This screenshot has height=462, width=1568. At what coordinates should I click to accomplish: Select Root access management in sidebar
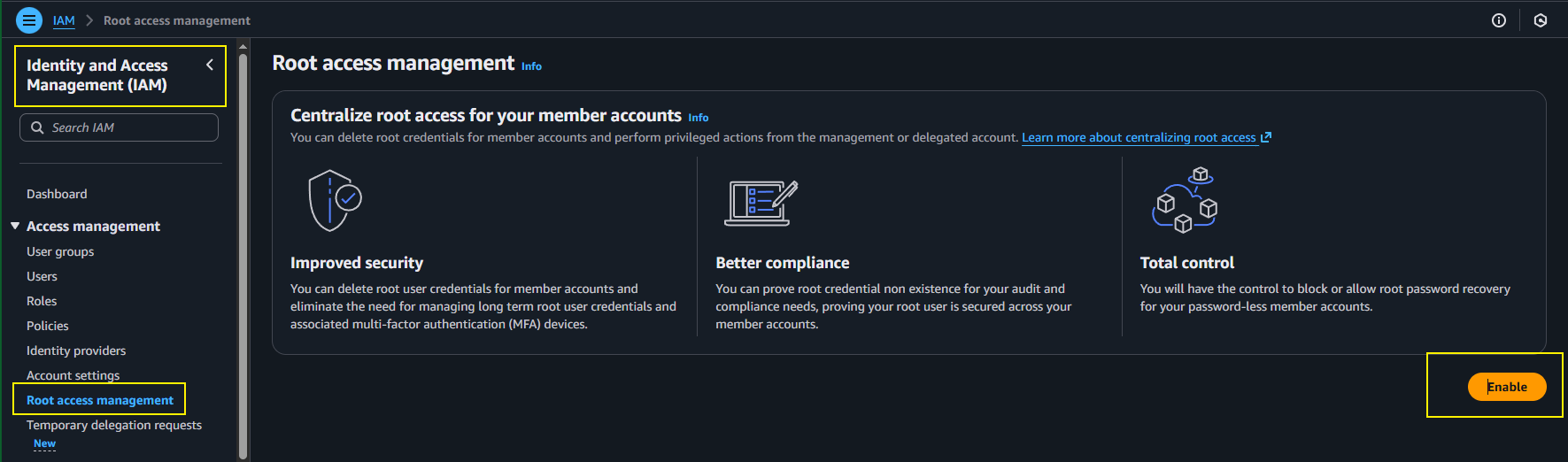tap(100, 400)
